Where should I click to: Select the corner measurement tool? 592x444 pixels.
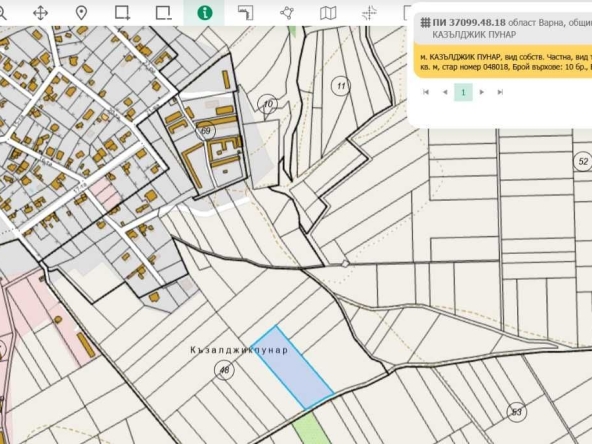point(246,13)
